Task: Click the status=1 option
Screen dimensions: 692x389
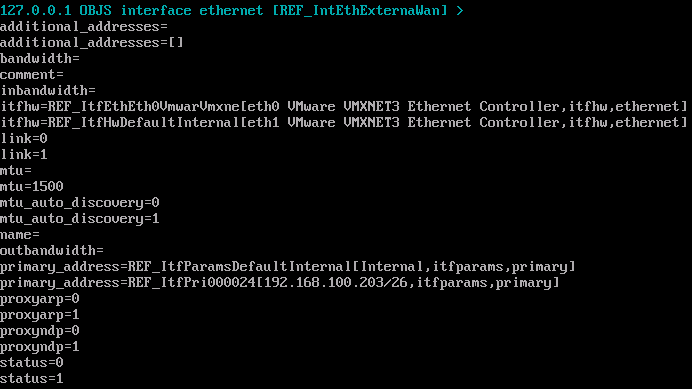Action: tap(32, 378)
